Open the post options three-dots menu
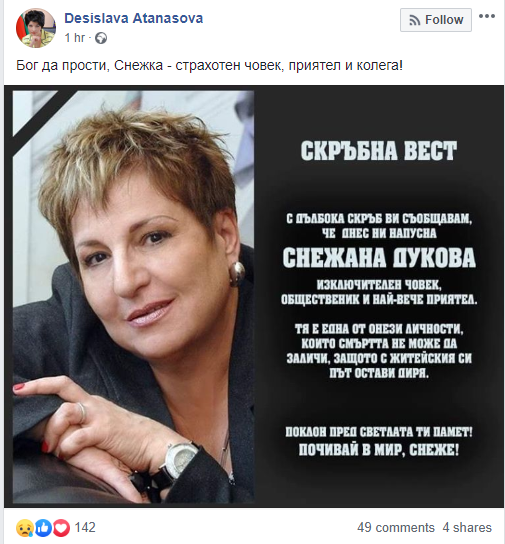 487,16
